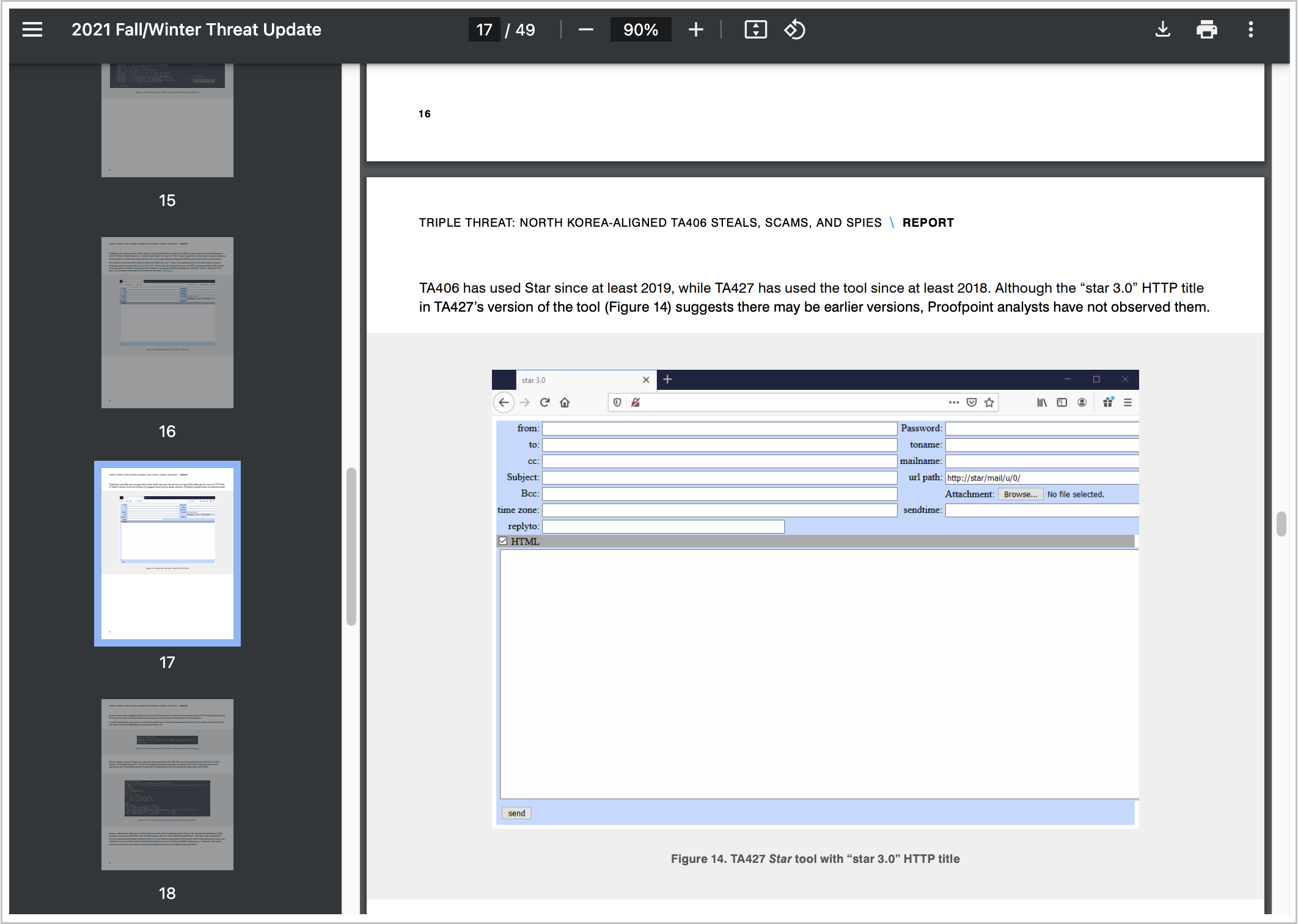
Task: Click the 'REPORT' header text
Action: (928, 222)
